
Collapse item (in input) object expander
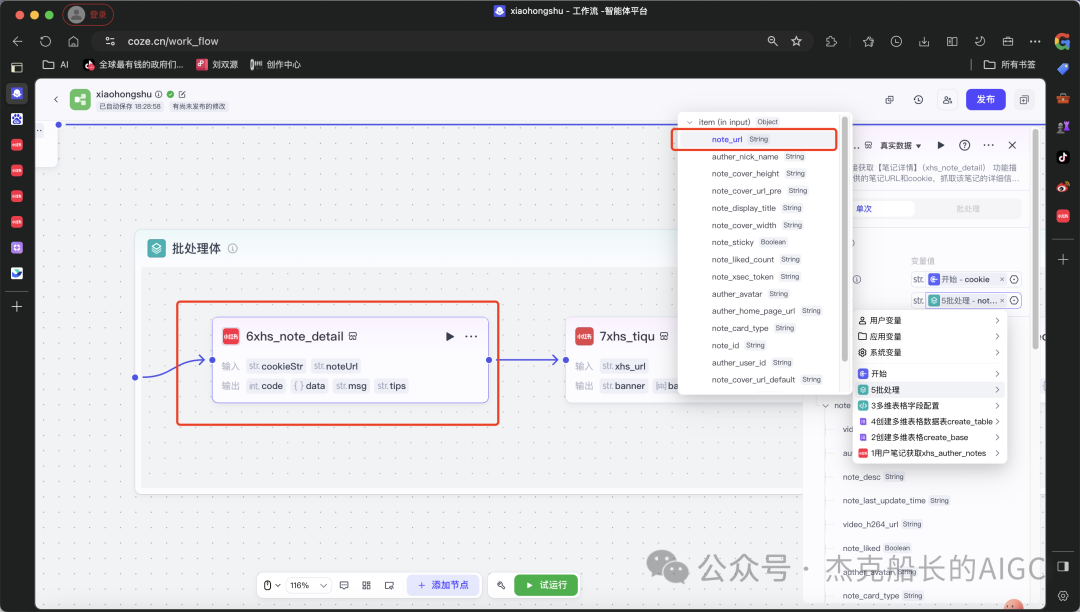pos(689,123)
